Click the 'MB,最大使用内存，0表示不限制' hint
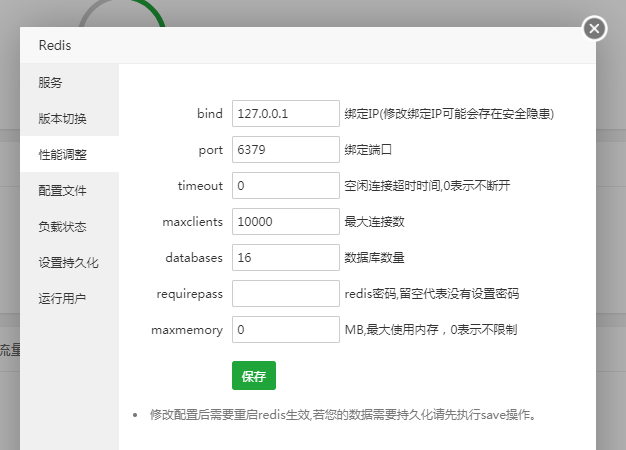Viewport: 626px width, 450px height. pos(431,330)
